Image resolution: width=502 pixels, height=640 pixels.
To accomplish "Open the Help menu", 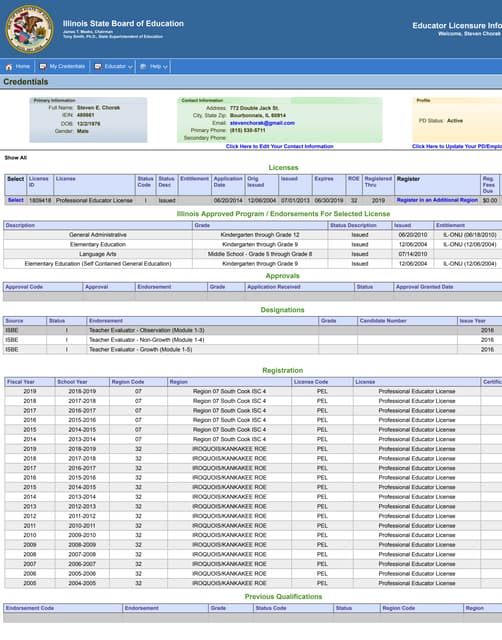I will tap(153, 67).
